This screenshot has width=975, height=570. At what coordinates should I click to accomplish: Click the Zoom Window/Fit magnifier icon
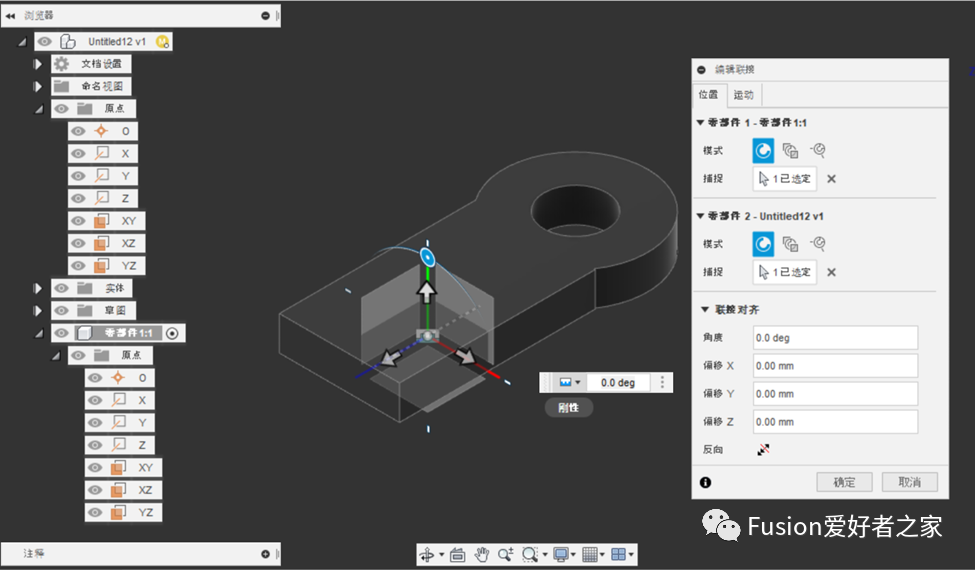(x=529, y=554)
